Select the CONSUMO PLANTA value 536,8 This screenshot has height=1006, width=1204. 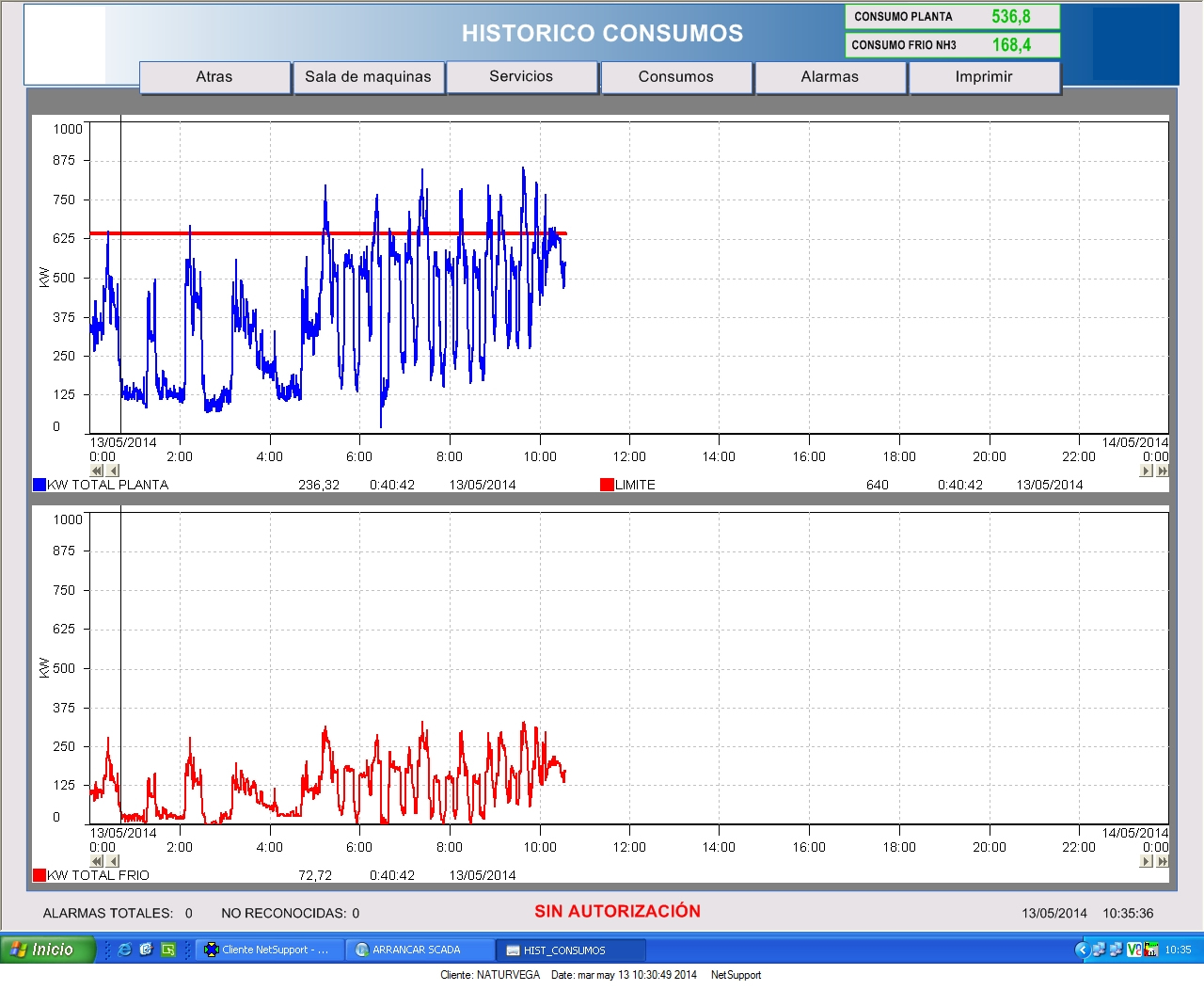click(1011, 17)
